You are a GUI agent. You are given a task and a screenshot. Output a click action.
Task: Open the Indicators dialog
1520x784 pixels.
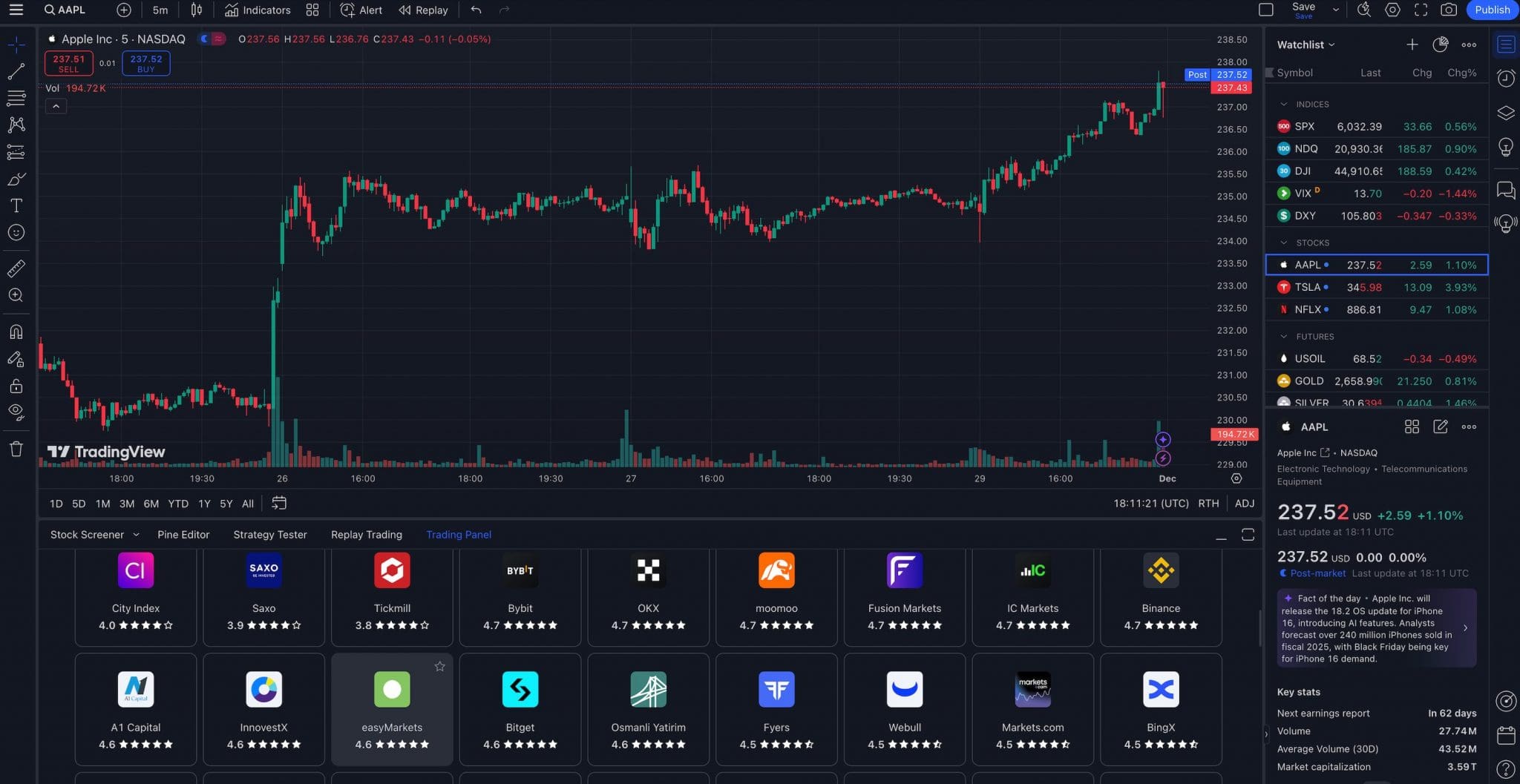click(x=258, y=10)
